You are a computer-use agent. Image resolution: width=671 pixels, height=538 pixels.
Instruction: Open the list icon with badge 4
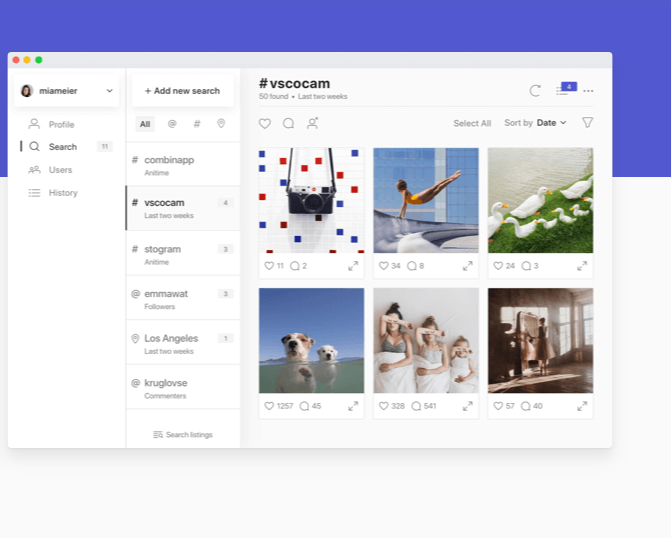pos(563,91)
